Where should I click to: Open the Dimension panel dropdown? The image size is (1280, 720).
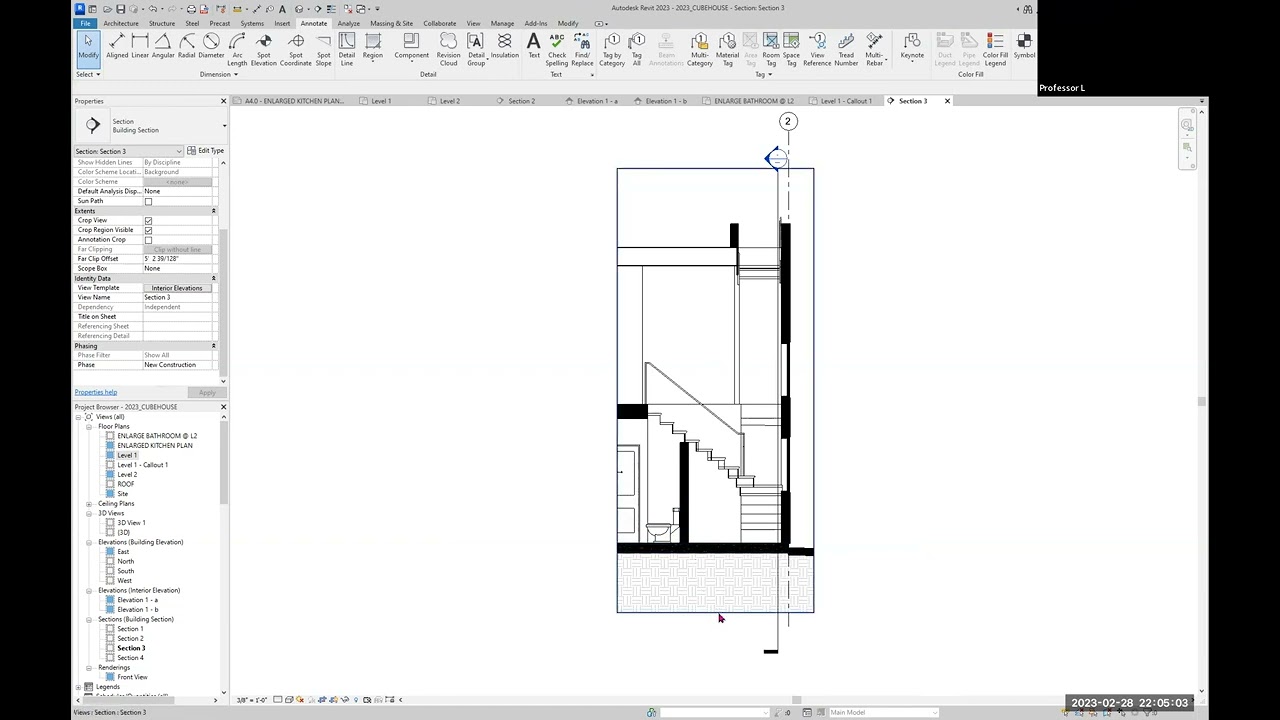pos(219,74)
